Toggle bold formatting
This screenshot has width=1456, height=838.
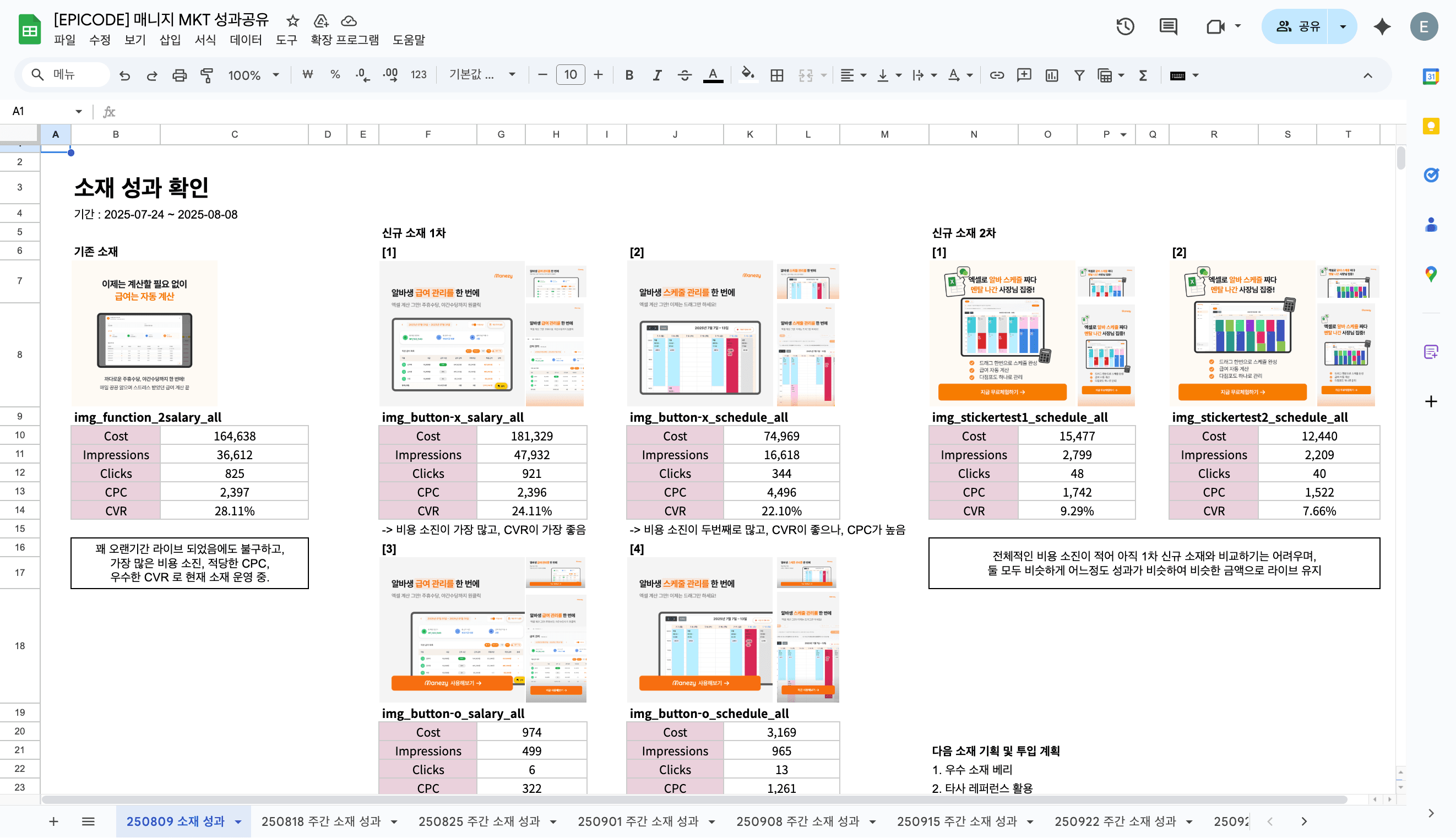coord(629,75)
